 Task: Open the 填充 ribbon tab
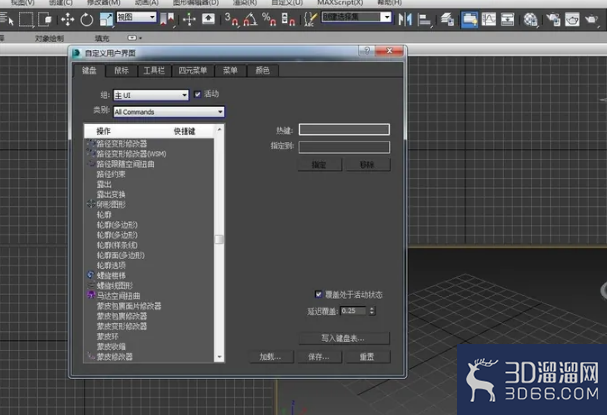[102, 38]
